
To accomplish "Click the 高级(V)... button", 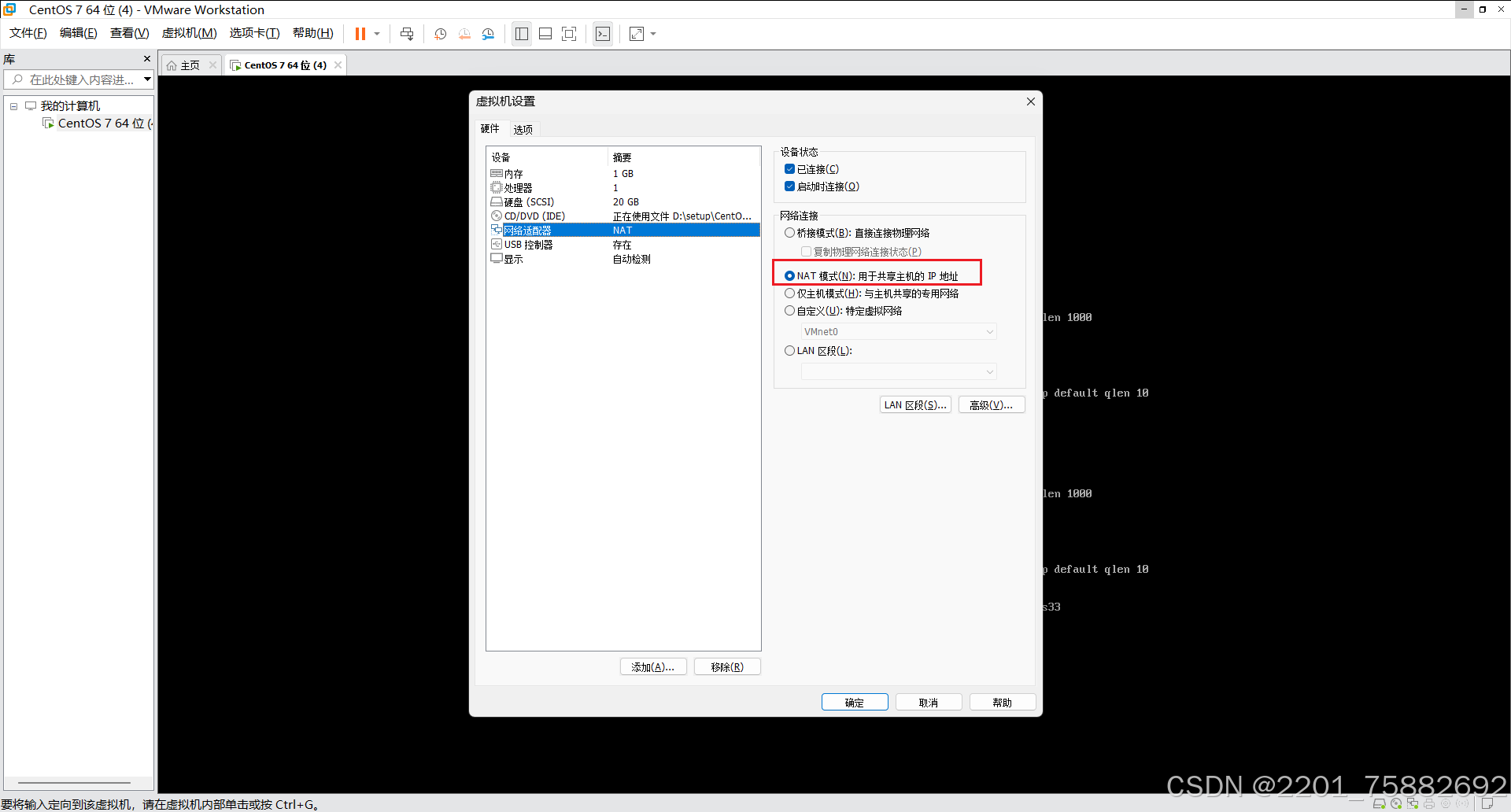I will (x=991, y=404).
